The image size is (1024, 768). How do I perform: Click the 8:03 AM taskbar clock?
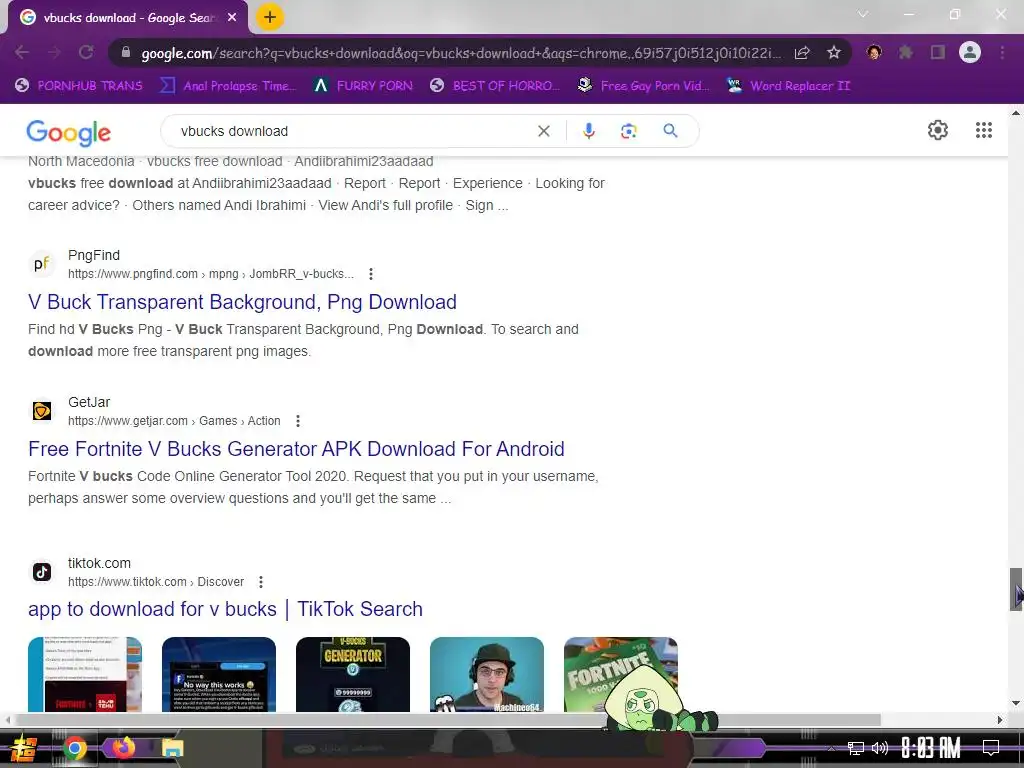point(931,748)
